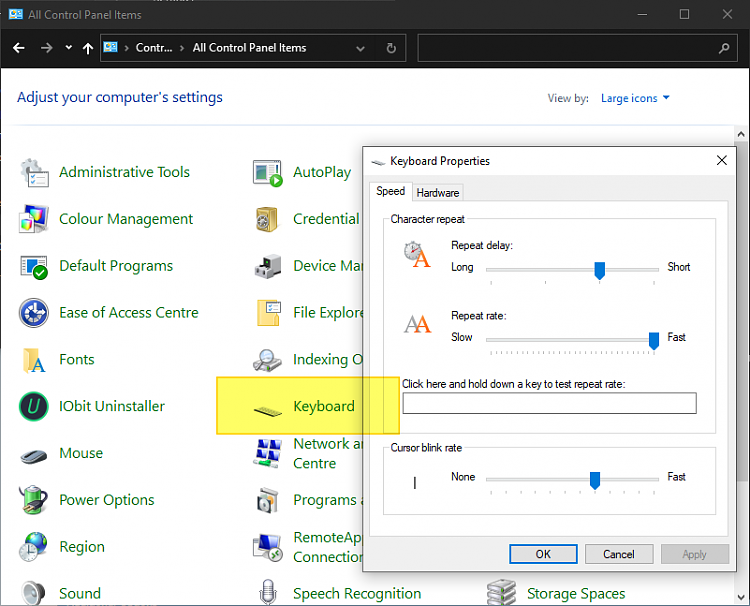
Task: Go up one folder level
Action: click(88, 48)
